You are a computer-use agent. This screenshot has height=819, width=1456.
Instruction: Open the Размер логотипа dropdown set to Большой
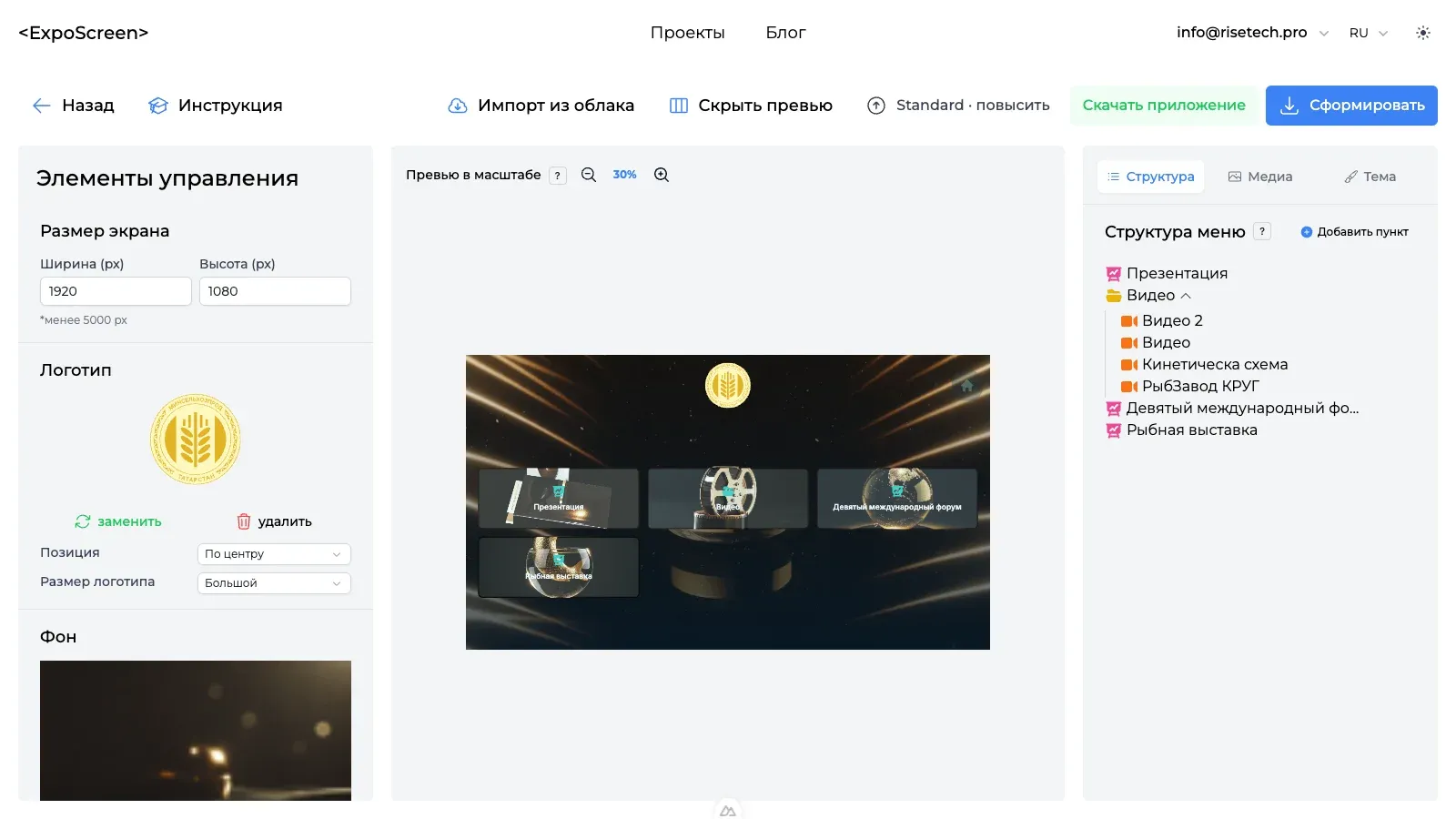click(274, 583)
